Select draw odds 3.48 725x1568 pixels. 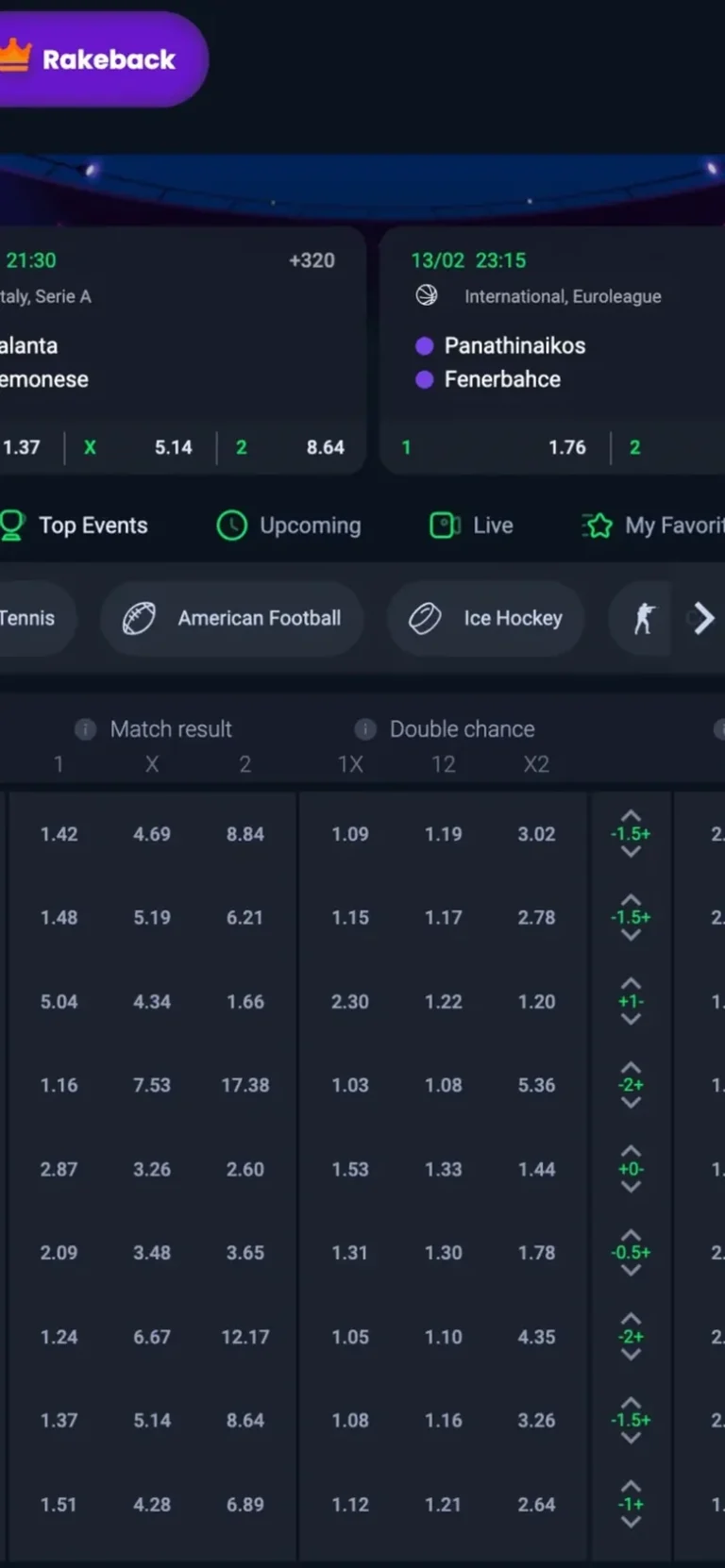(152, 1253)
